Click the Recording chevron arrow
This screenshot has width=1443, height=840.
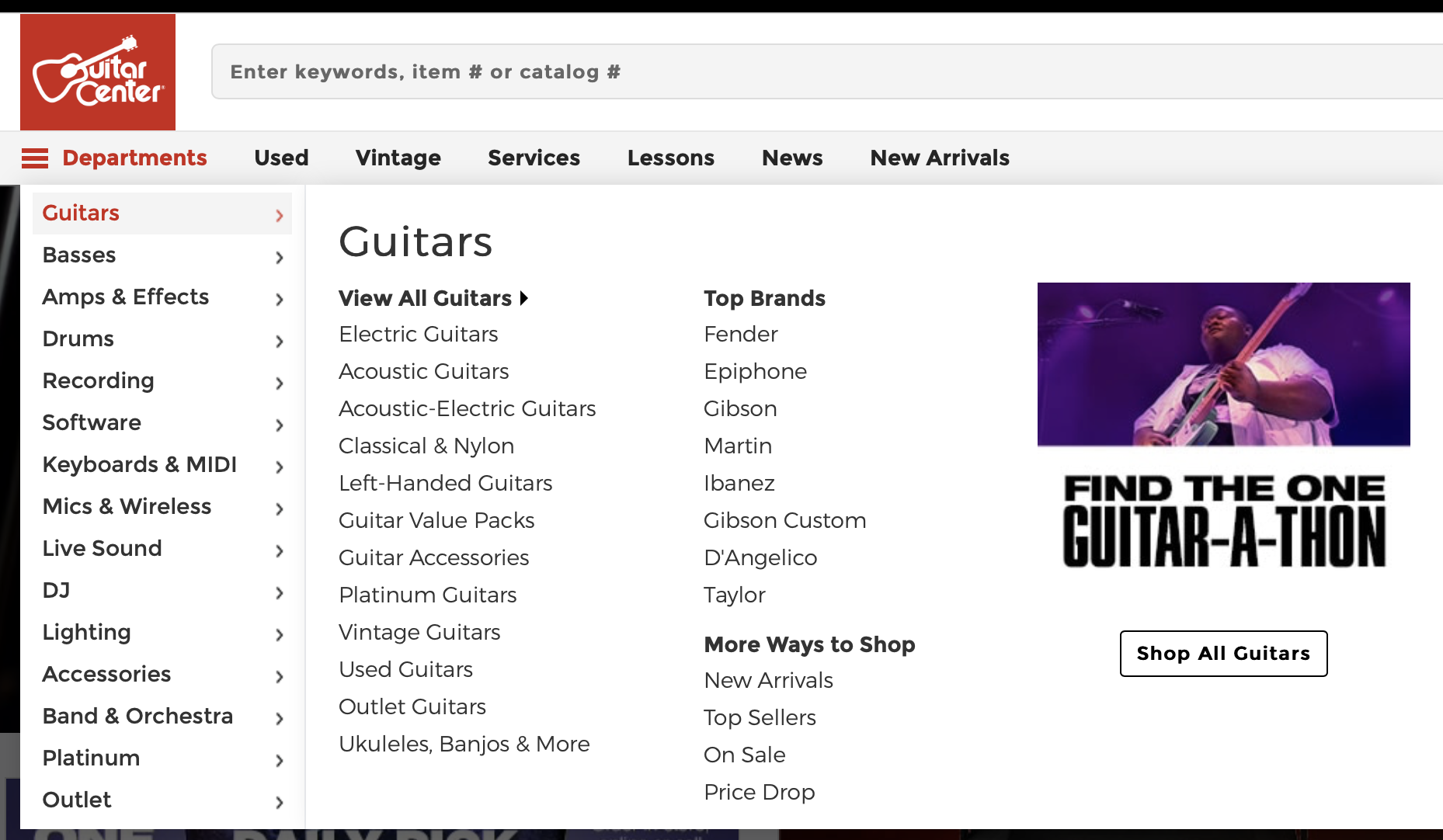(x=280, y=383)
